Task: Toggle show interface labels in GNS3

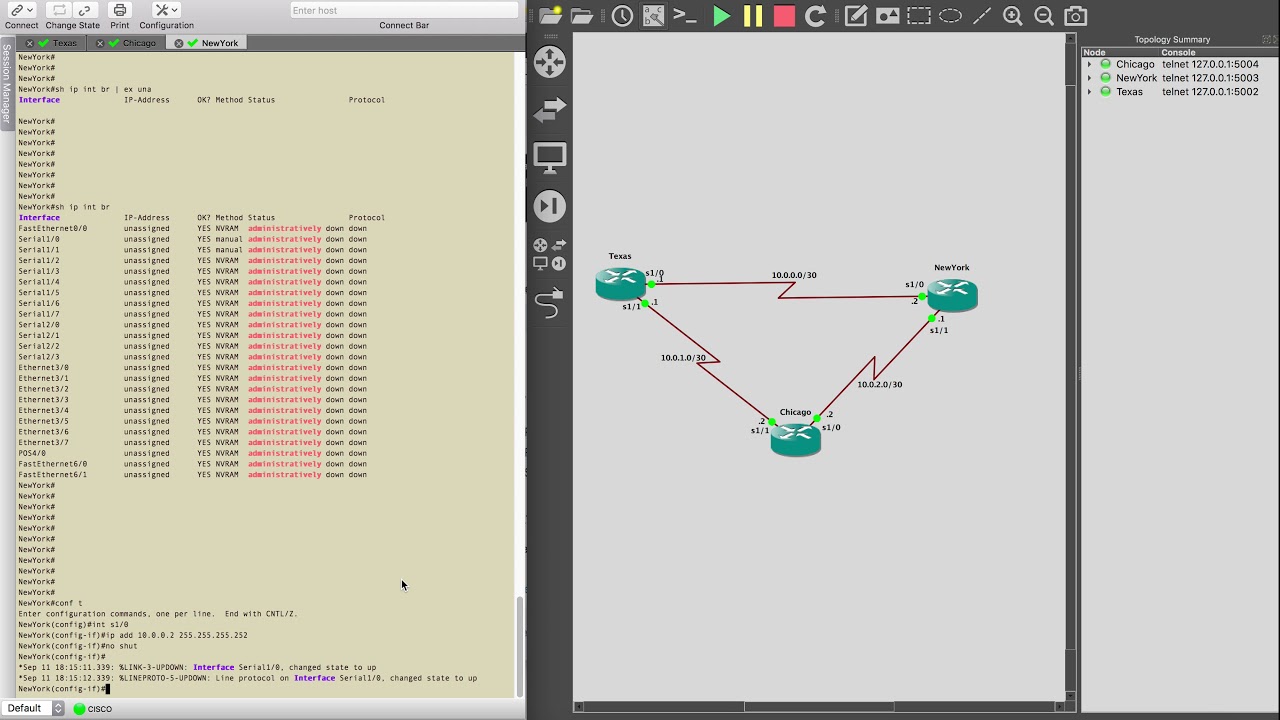Action: pyautogui.click(x=653, y=15)
